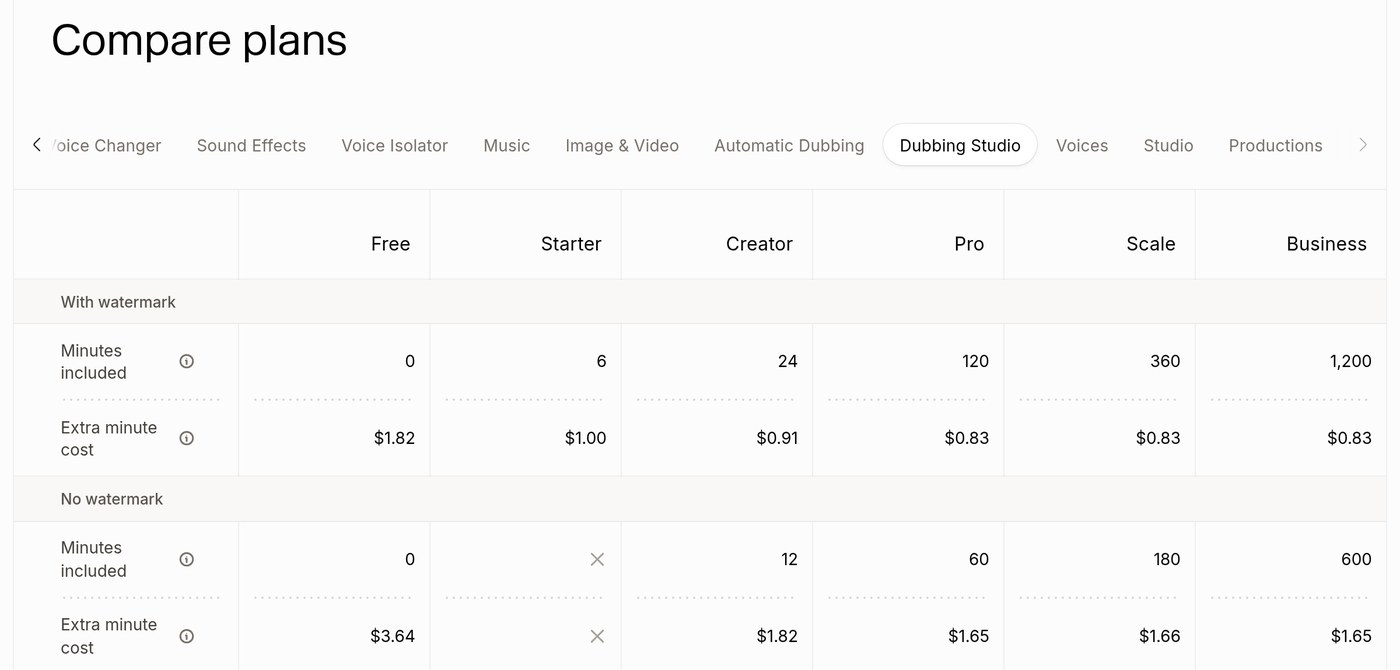This screenshot has height=670, width=1400.
Task: Switch to the Sound Effects tab
Action: pyautogui.click(x=251, y=146)
